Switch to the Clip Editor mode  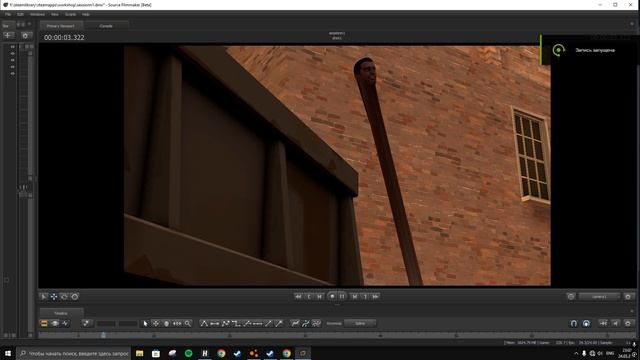[x=44, y=323]
